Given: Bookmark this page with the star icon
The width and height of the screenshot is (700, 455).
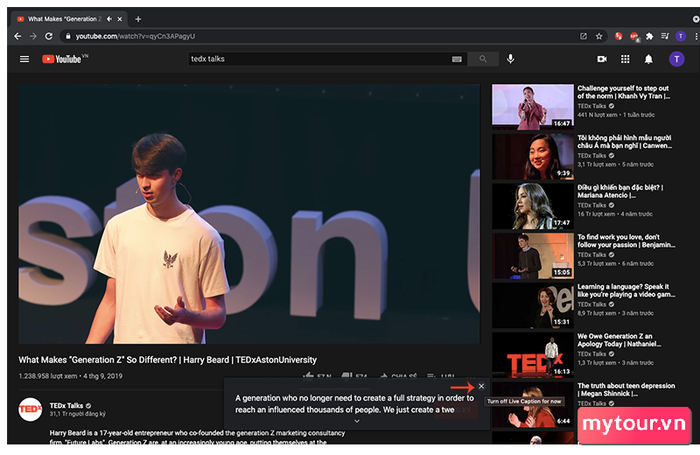Looking at the screenshot, I should click(599, 36).
